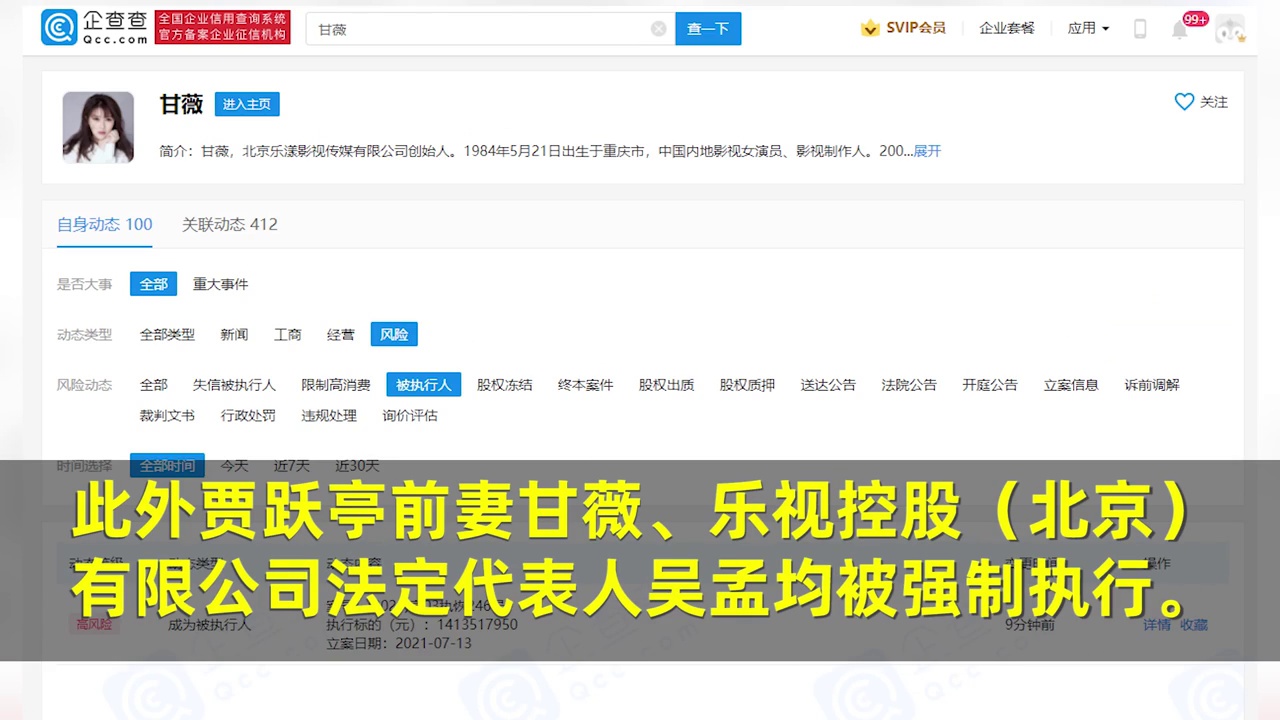The height and width of the screenshot is (720, 1280).
Task: Click 甘薇's profile photo
Action: pyautogui.click(x=98, y=127)
